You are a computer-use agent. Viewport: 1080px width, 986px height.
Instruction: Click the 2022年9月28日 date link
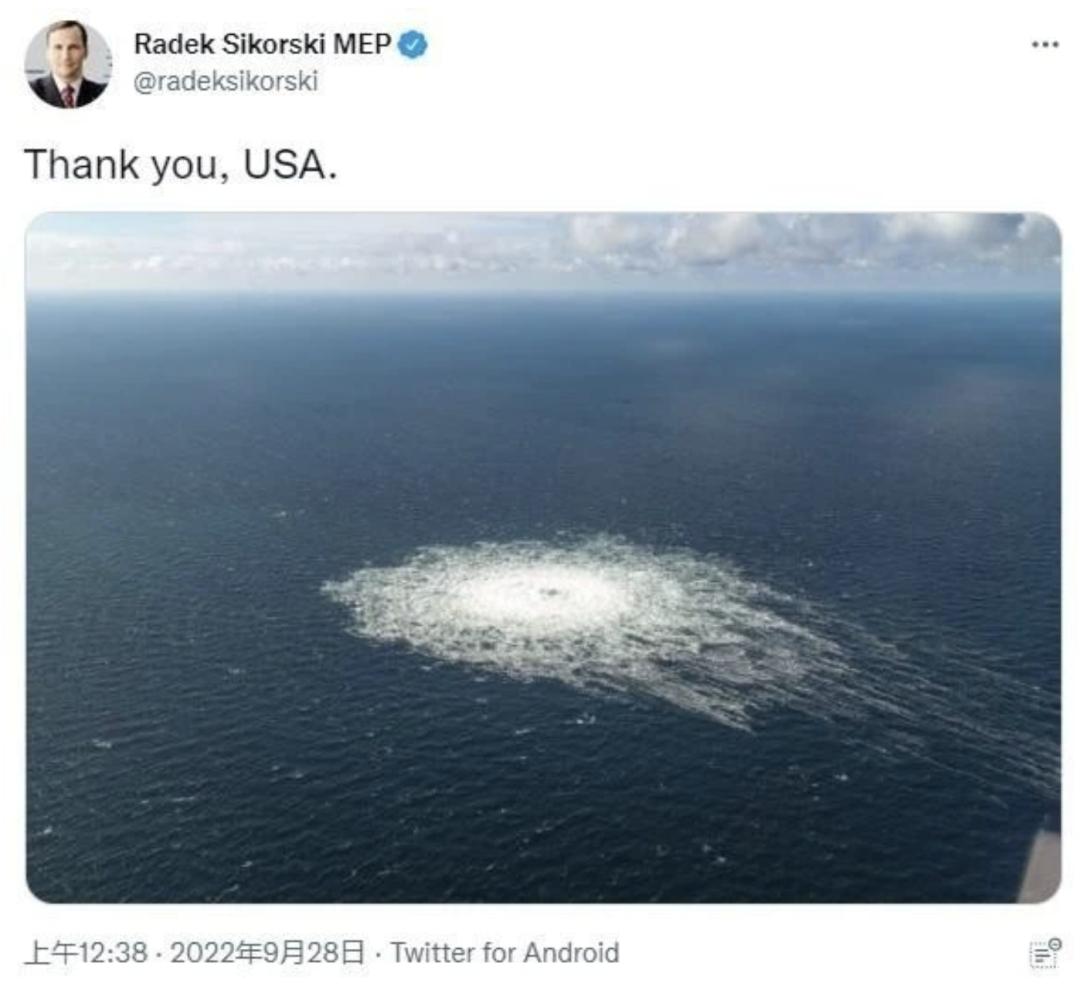(267, 954)
